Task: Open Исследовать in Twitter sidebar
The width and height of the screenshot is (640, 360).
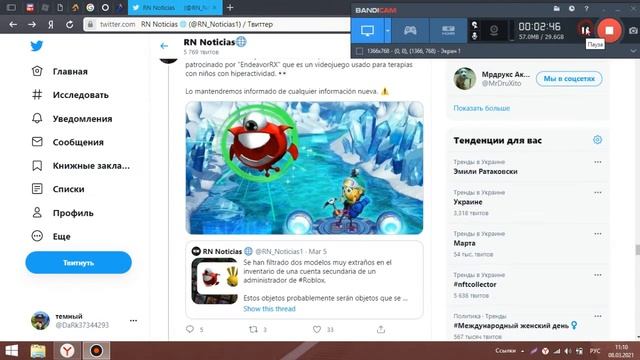Action: point(70,95)
